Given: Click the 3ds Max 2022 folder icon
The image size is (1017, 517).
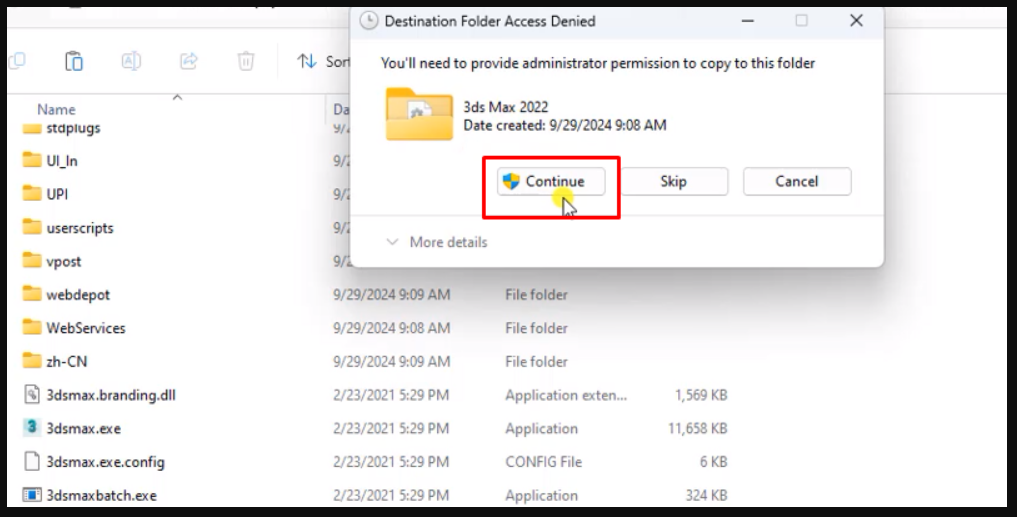Looking at the screenshot, I should [419, 115].
